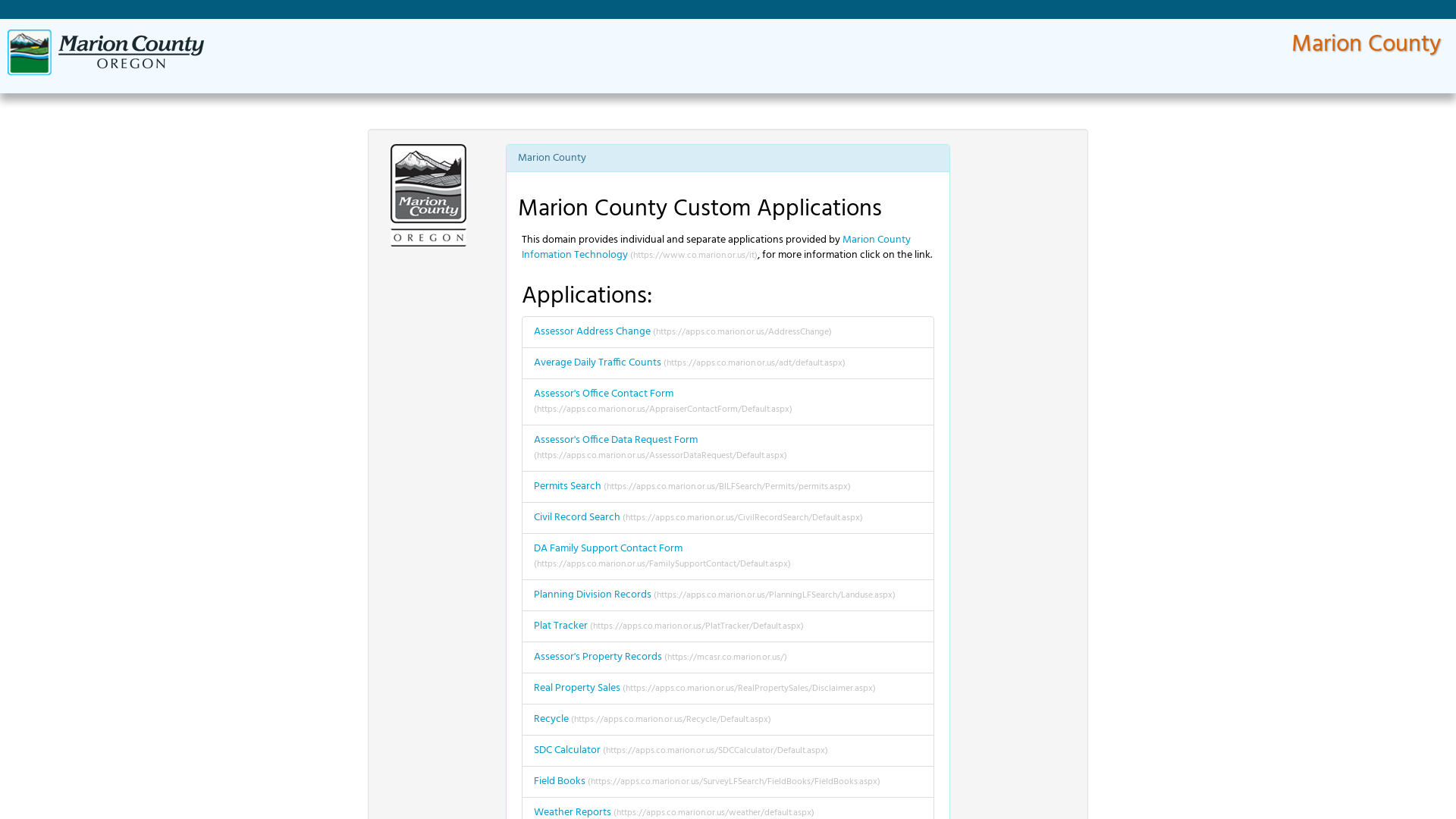Click the Marion County panel header text
Viewport: 1456px width, 819px height.
(551, 158)
